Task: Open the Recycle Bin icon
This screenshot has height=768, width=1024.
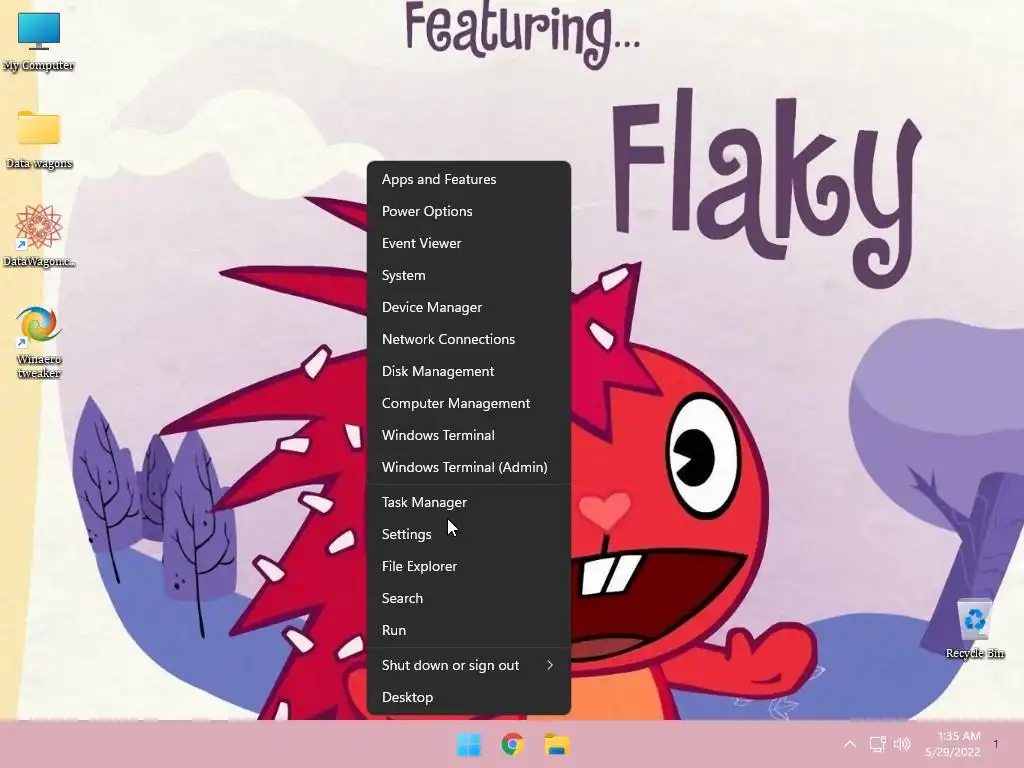Action: pyautogui.click(x=974, y=628)
